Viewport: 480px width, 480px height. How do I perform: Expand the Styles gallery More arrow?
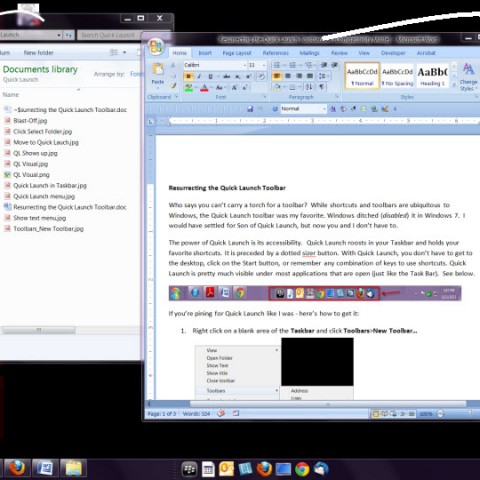point(454,85)
